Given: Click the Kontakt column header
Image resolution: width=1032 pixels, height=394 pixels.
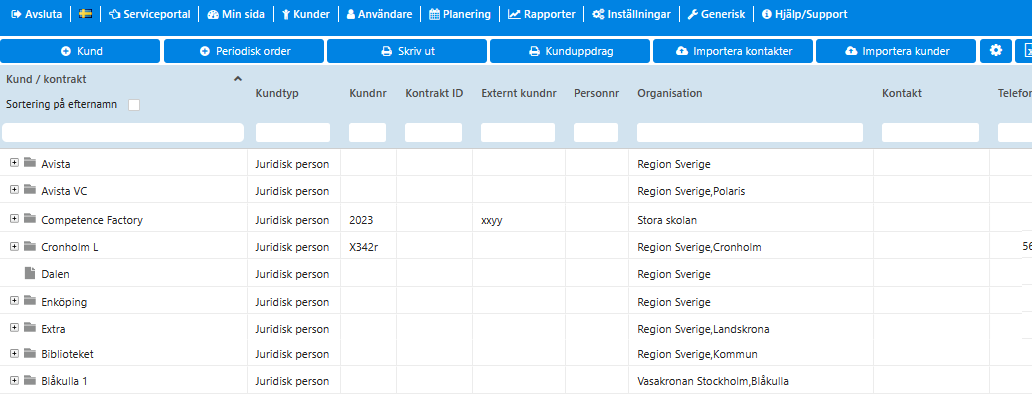Looking at the screenshot, I should tap(902, 93).
